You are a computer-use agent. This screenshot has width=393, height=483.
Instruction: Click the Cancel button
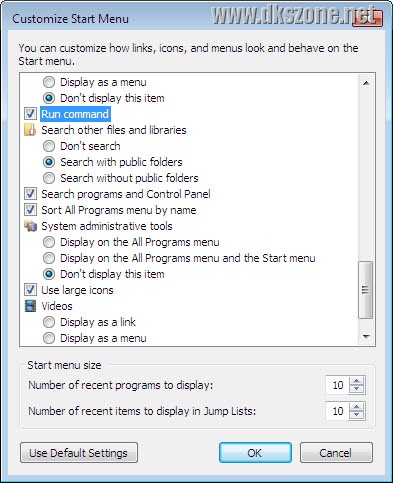336,453
